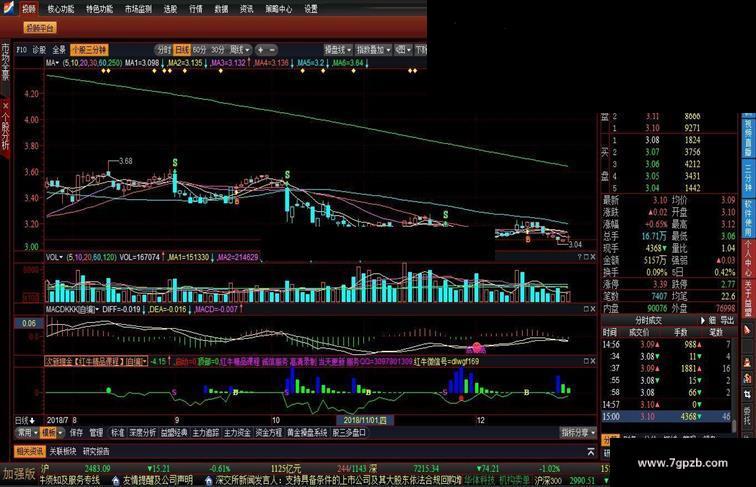Open the 相关资讯 tab
Screen dimensions: 756x487
(29, 452)
